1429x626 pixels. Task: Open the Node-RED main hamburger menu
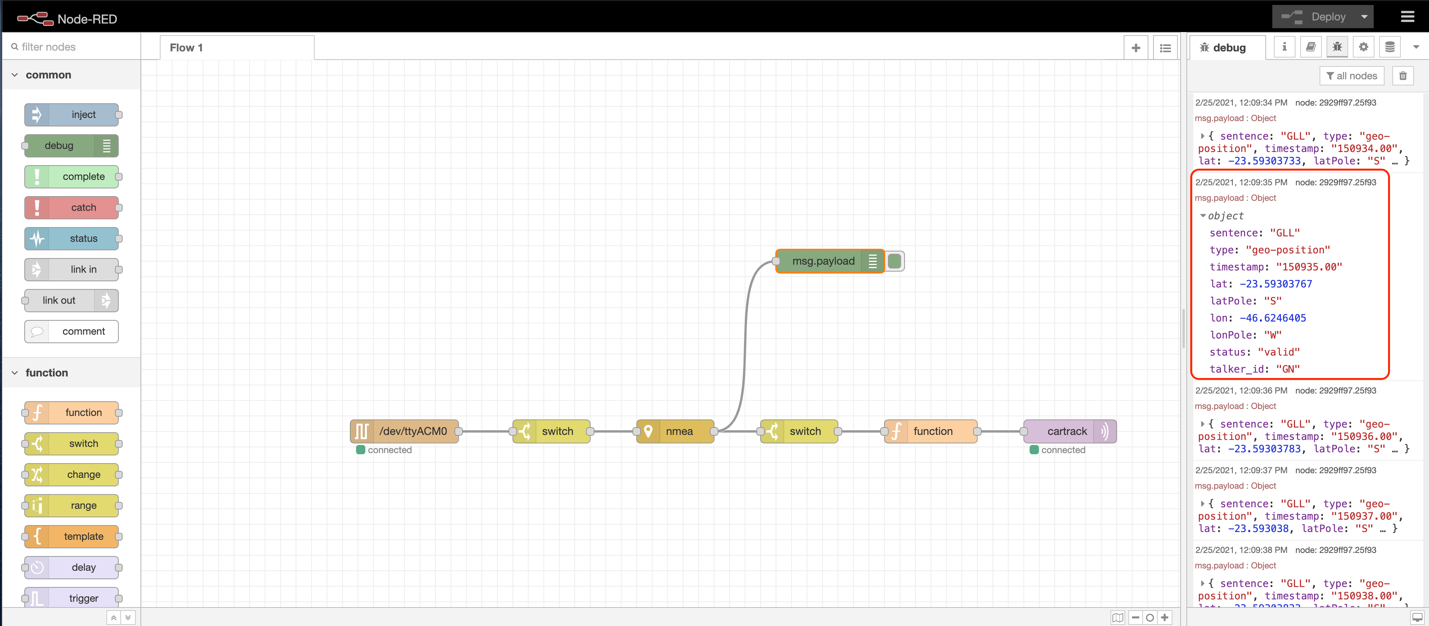pyautogui.click(x=1407, y=16)
